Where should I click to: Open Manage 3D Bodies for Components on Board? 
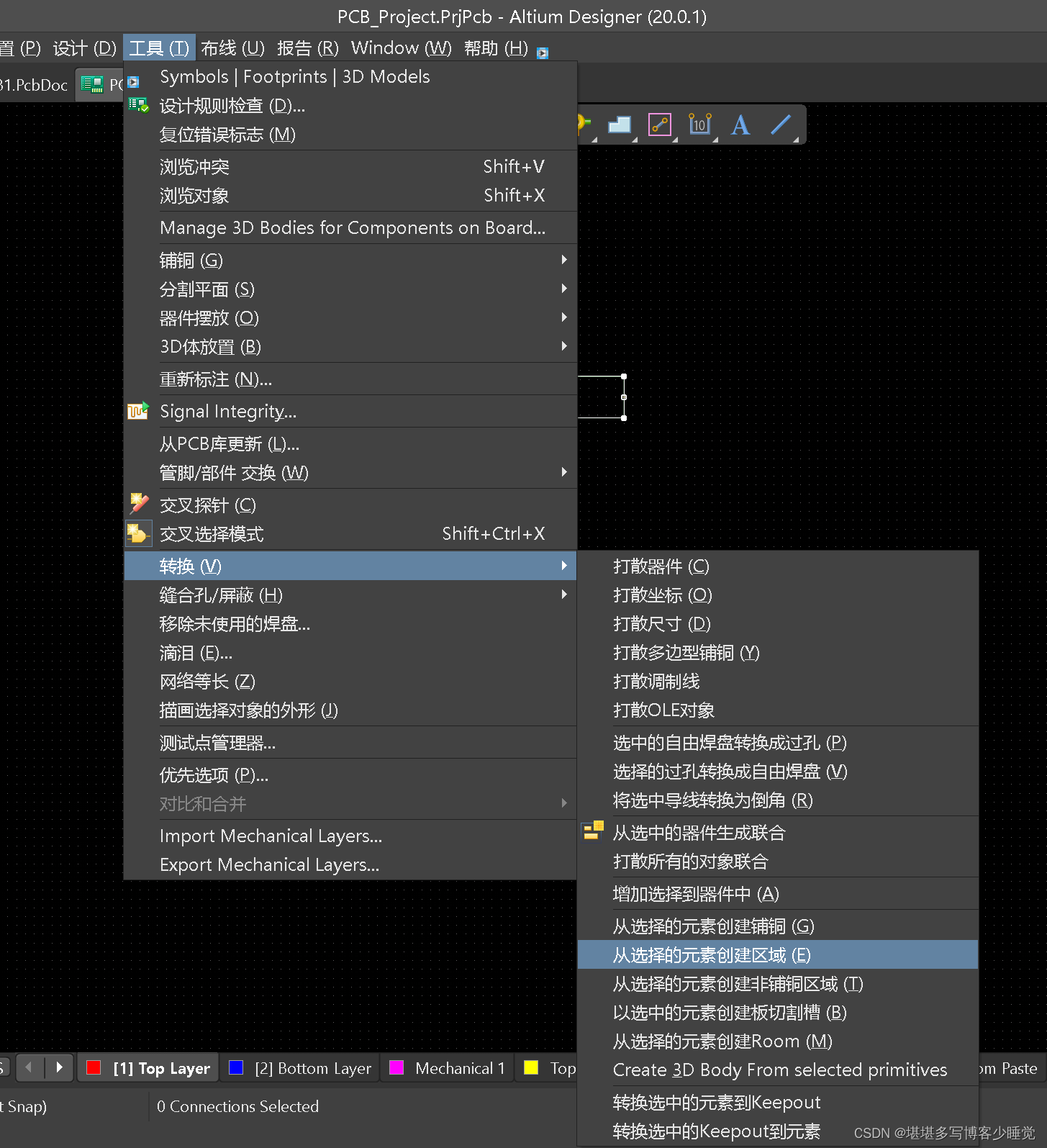coord(350,227)
